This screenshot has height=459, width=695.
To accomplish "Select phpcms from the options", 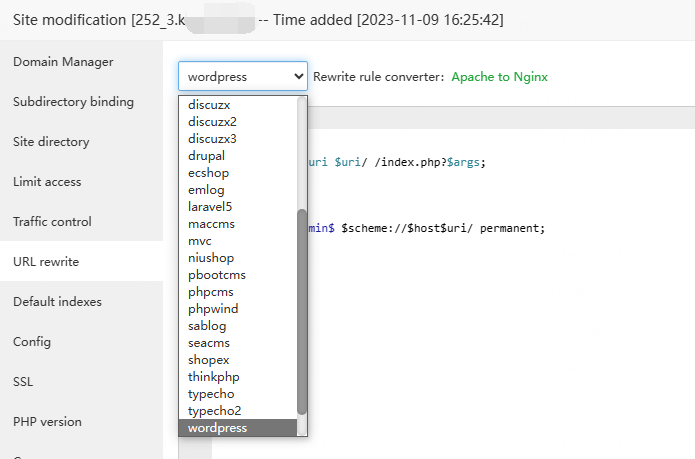I will tap(210, 292).
